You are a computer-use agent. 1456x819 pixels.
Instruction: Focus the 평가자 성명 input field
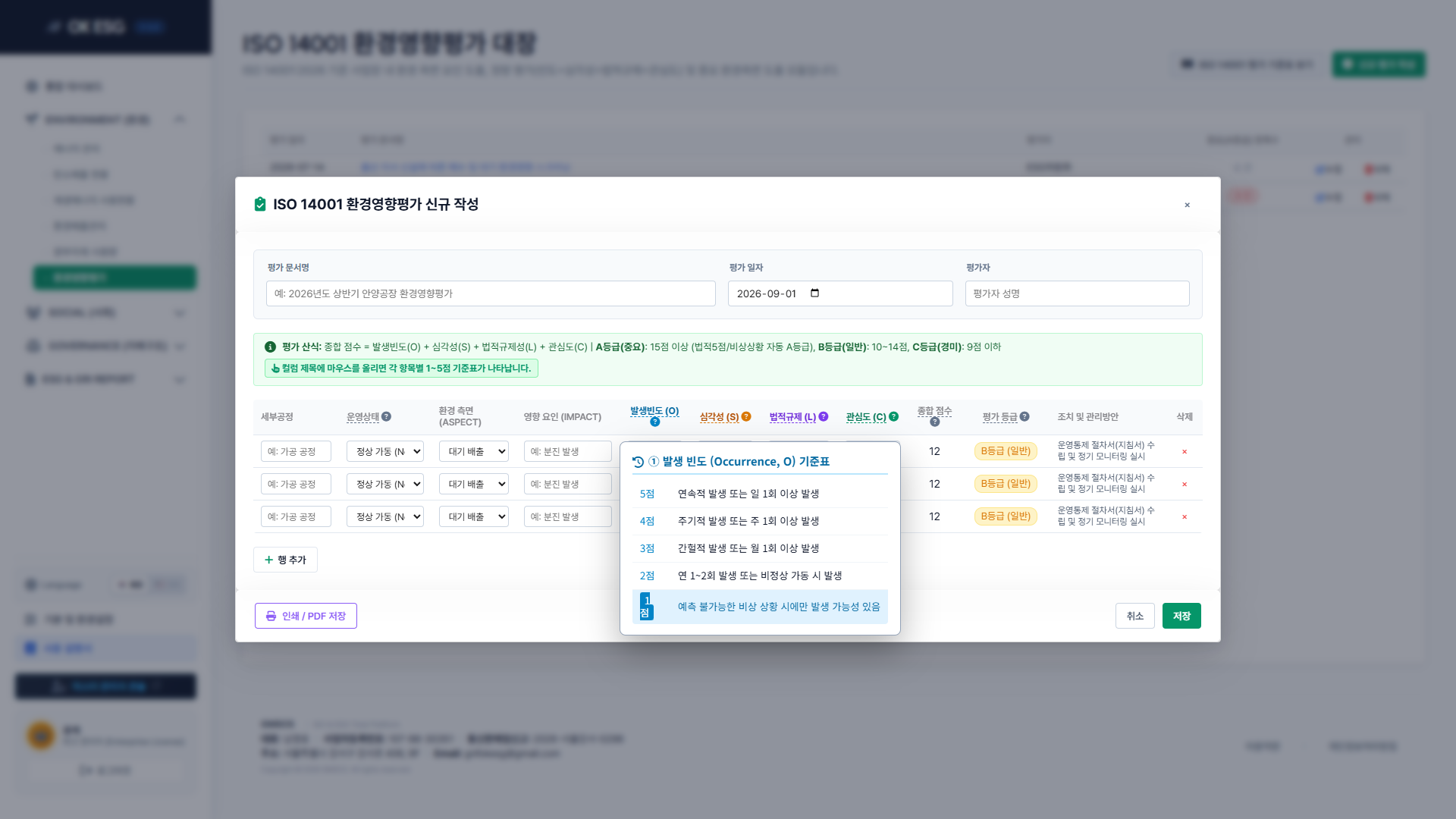click(1078, 293)
